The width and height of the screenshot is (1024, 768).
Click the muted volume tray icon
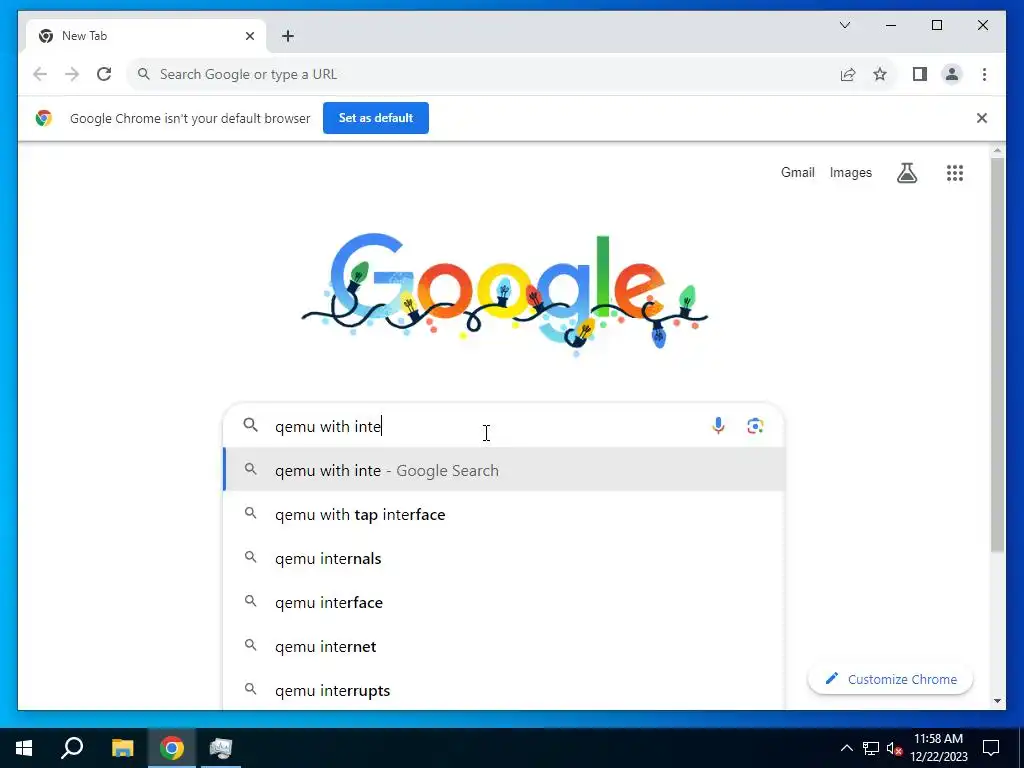pyautogui.click(x=894, y=748)
